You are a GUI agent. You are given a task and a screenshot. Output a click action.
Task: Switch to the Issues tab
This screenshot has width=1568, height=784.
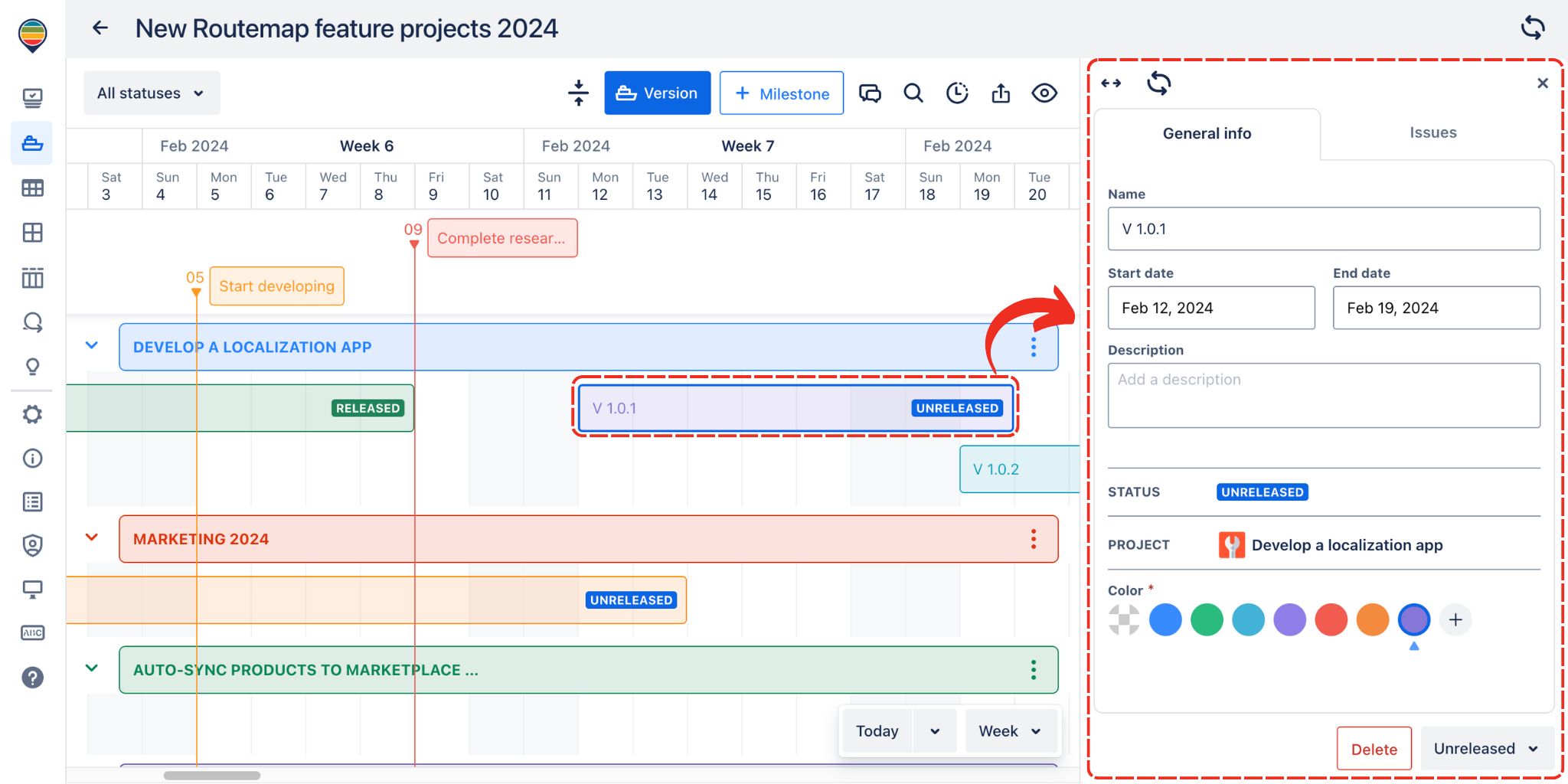pos(1432,132)
